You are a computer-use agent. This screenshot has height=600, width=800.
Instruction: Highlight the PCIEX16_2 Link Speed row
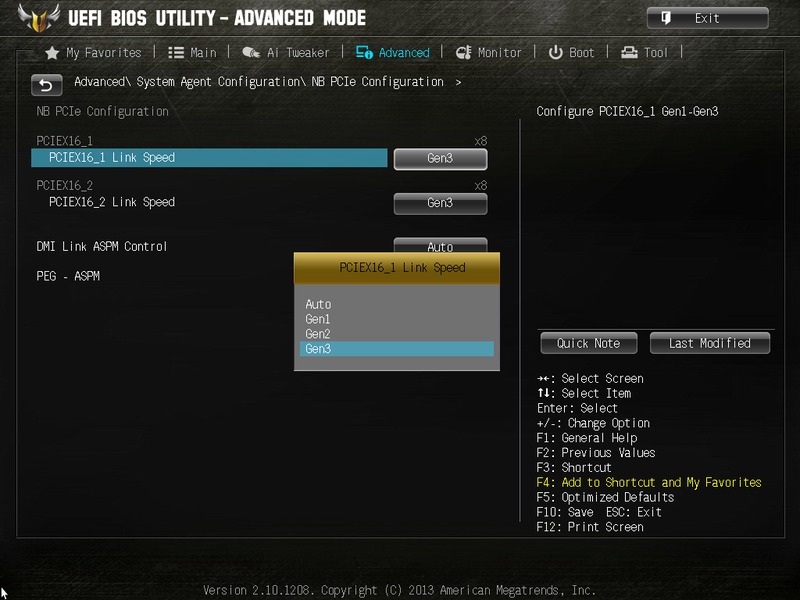point(112,202)
